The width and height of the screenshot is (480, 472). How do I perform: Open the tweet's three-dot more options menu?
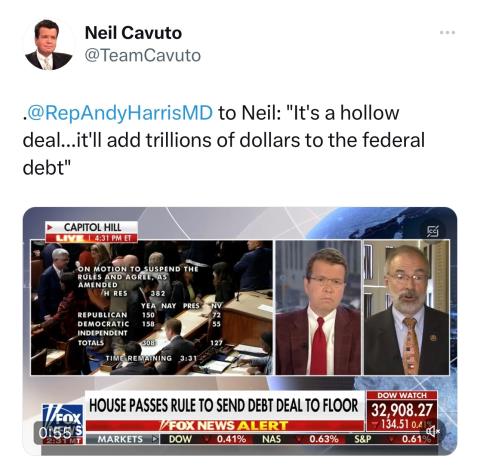coord(447,33)
